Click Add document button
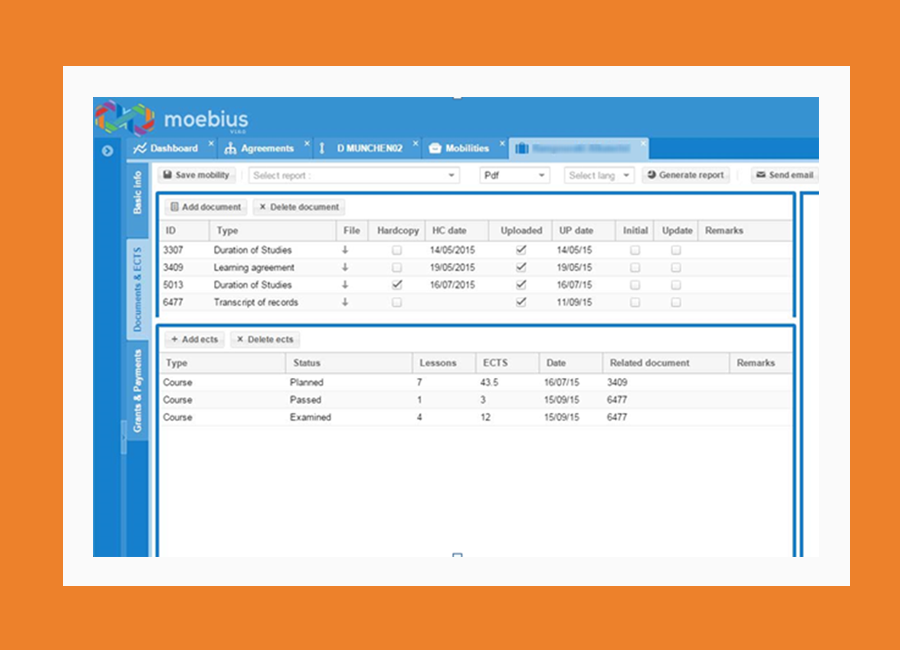The width and height of the screenshot is (900, 650). [x=206, y=207]
